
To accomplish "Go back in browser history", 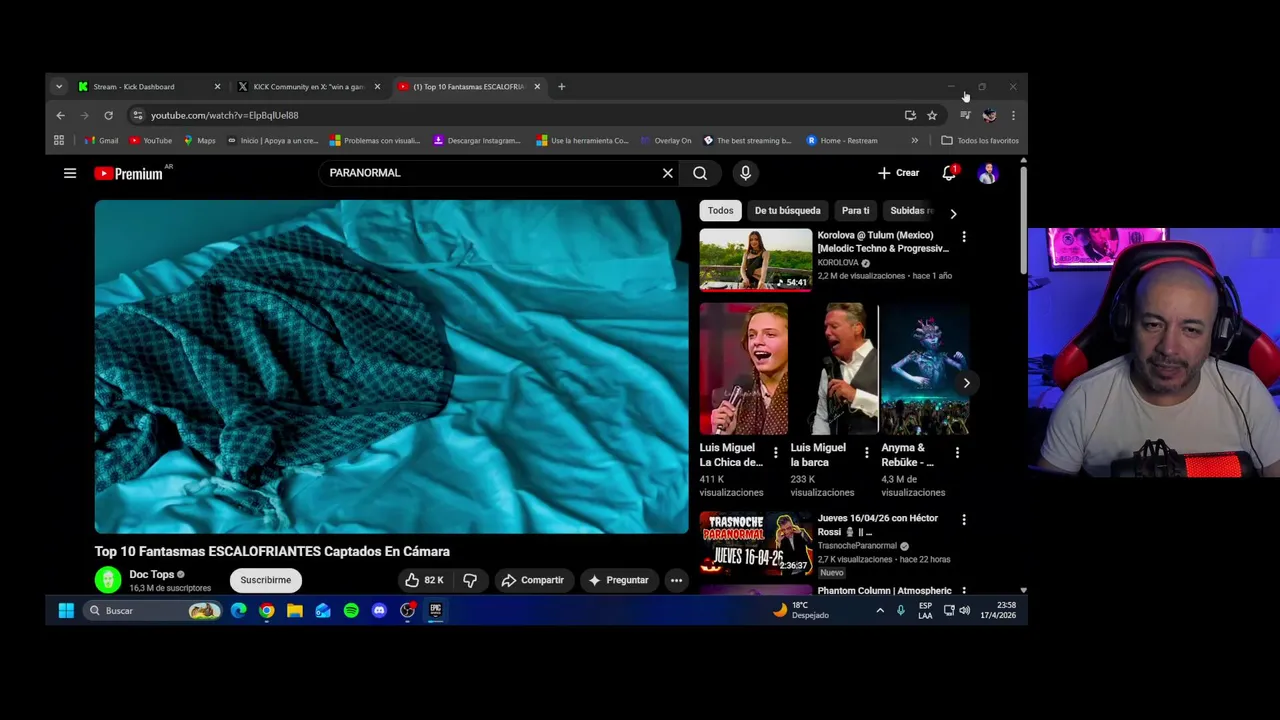I will pyautogui.click(x=60, y=115).
